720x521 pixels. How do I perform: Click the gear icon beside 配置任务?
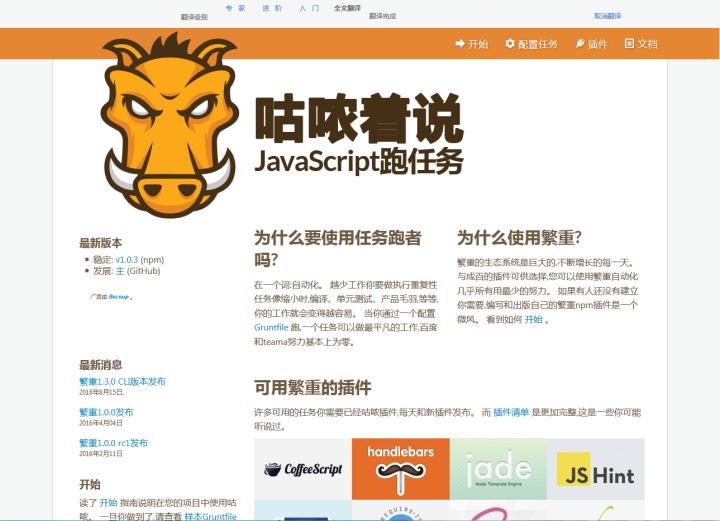510,44
